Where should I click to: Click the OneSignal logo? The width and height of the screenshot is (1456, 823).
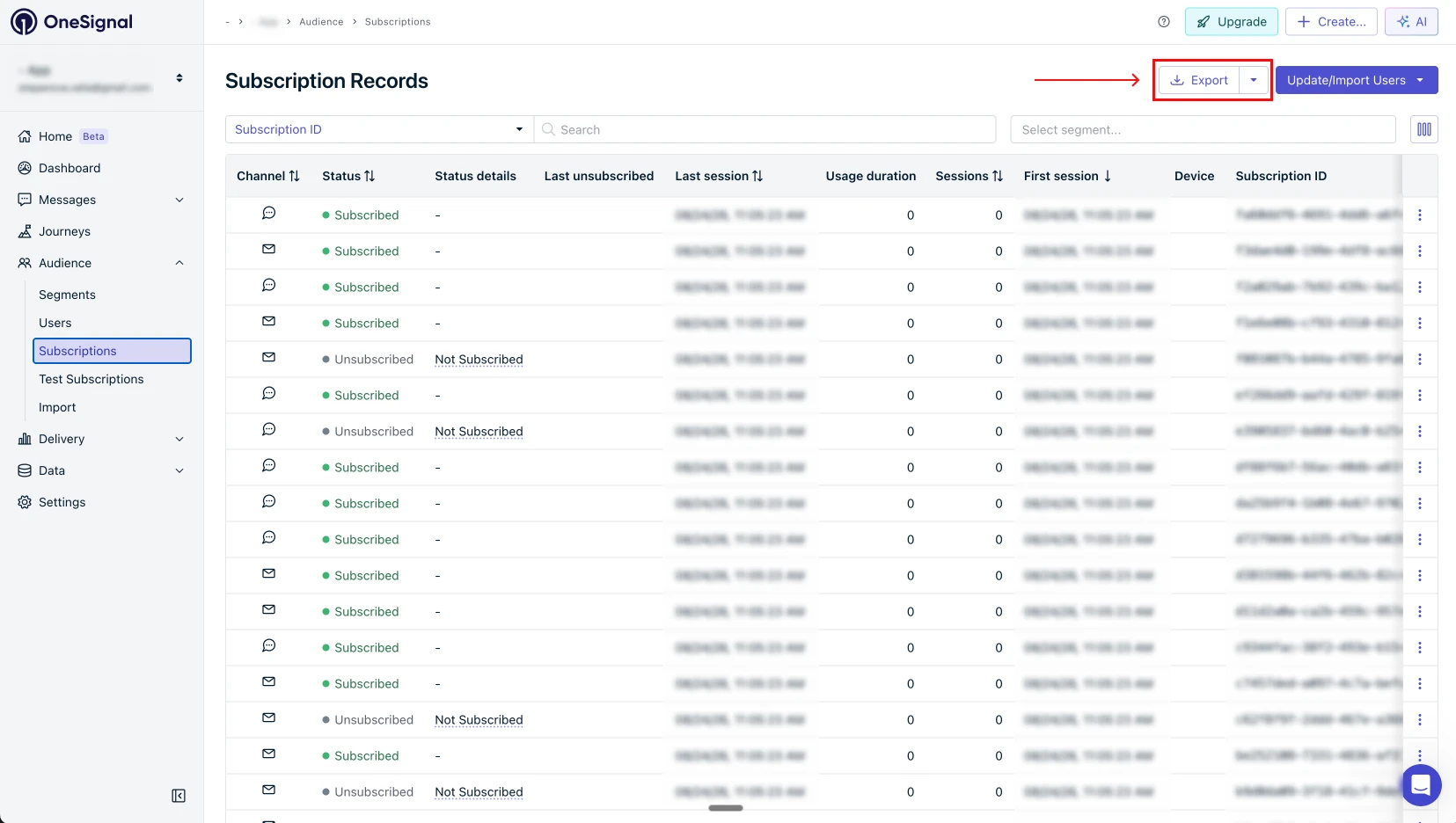[x=71, y=22]
